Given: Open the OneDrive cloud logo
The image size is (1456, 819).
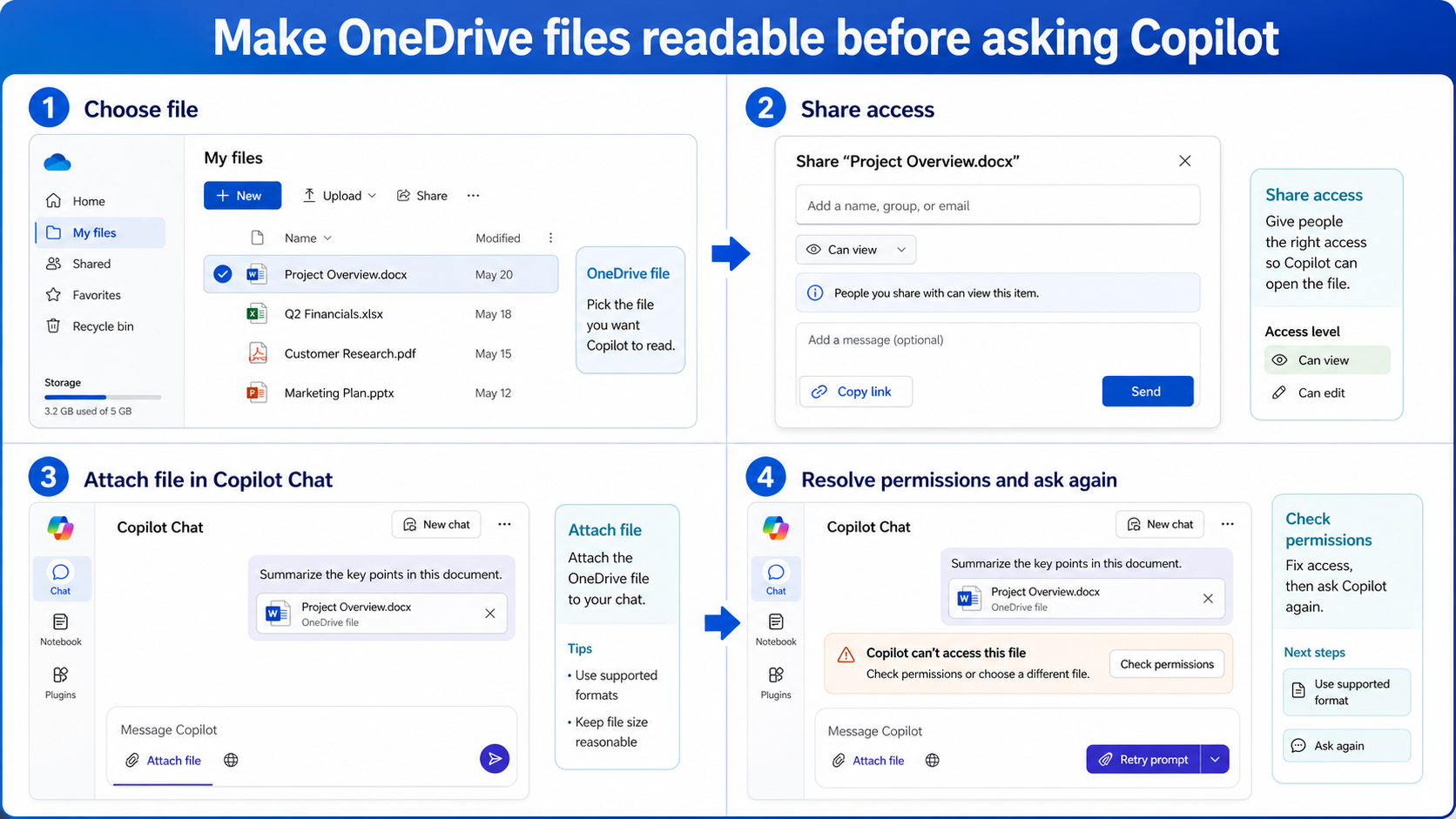Looking at the screenshot, I should coord(57,163).
